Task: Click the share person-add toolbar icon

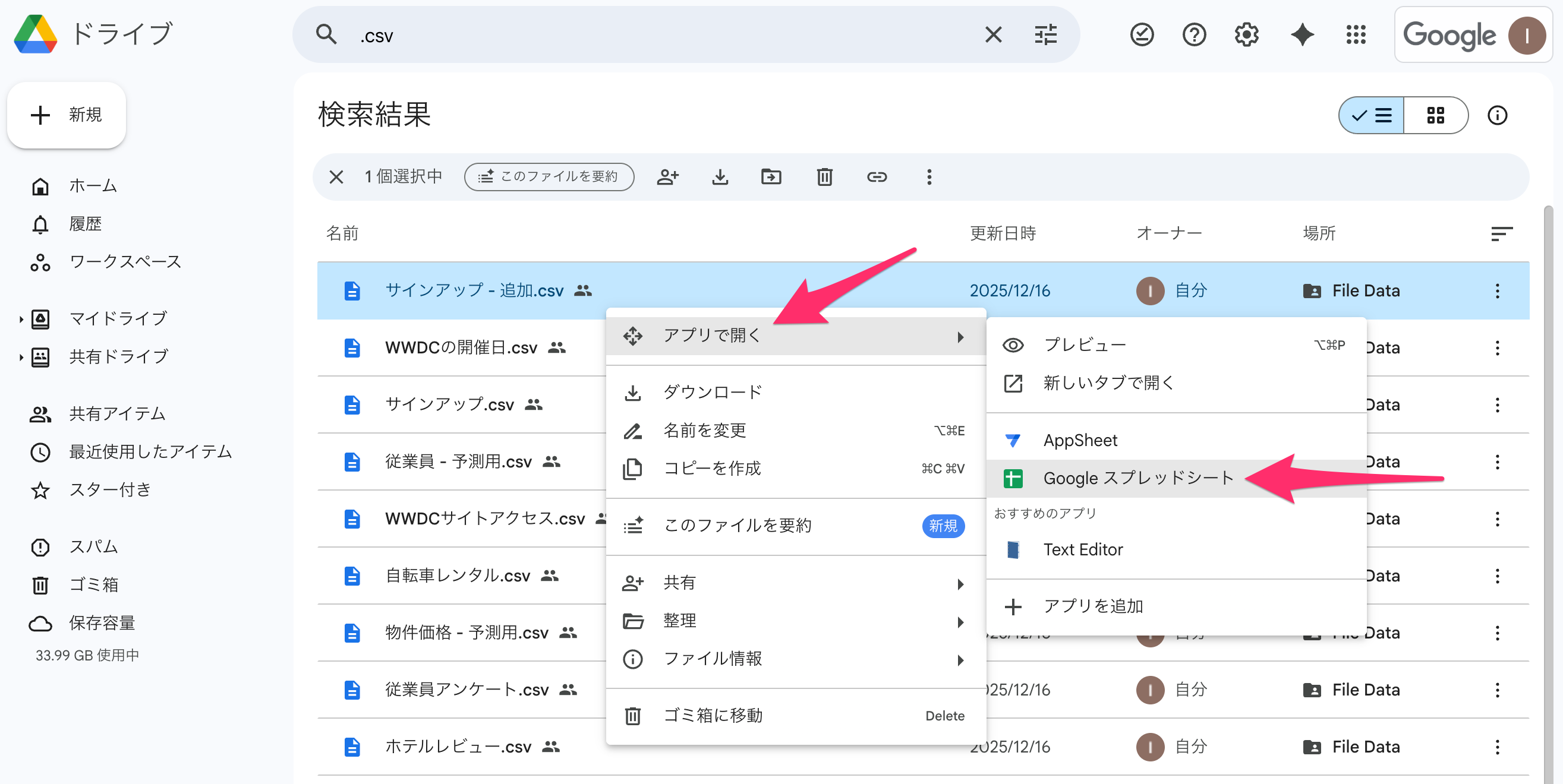Action: click(x=667, y=177)
